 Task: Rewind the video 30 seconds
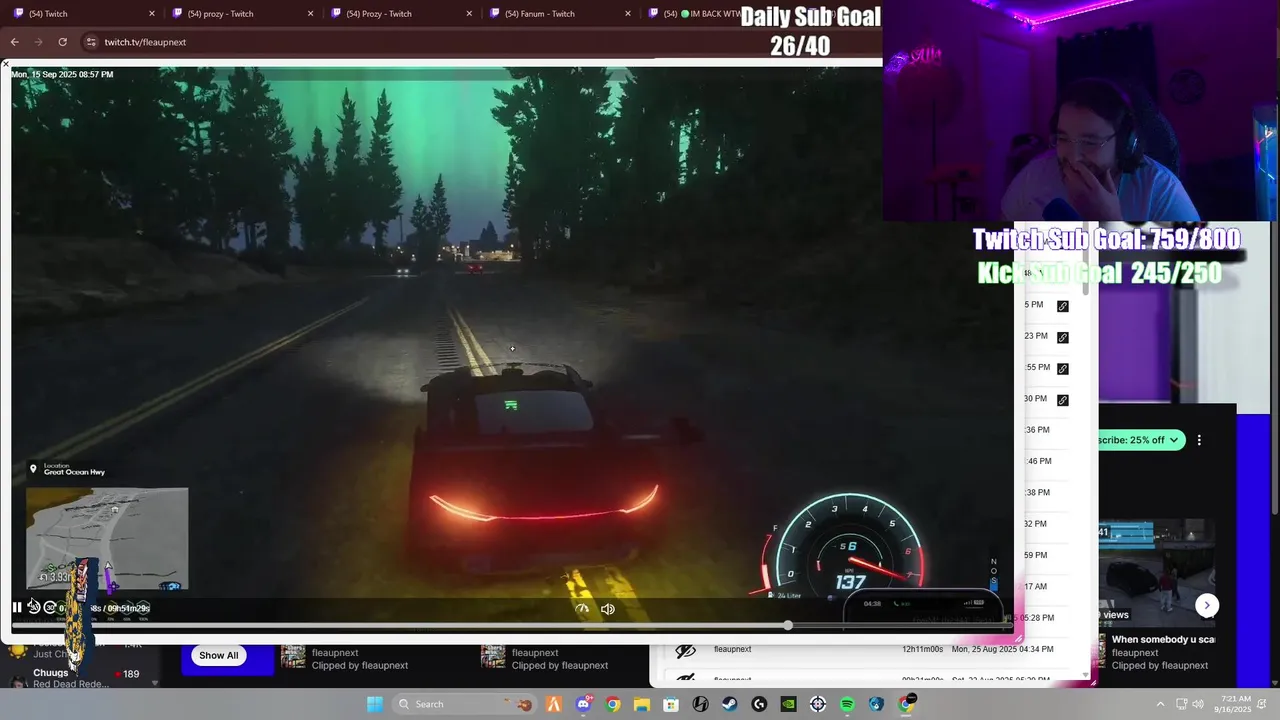pos(33,607)
